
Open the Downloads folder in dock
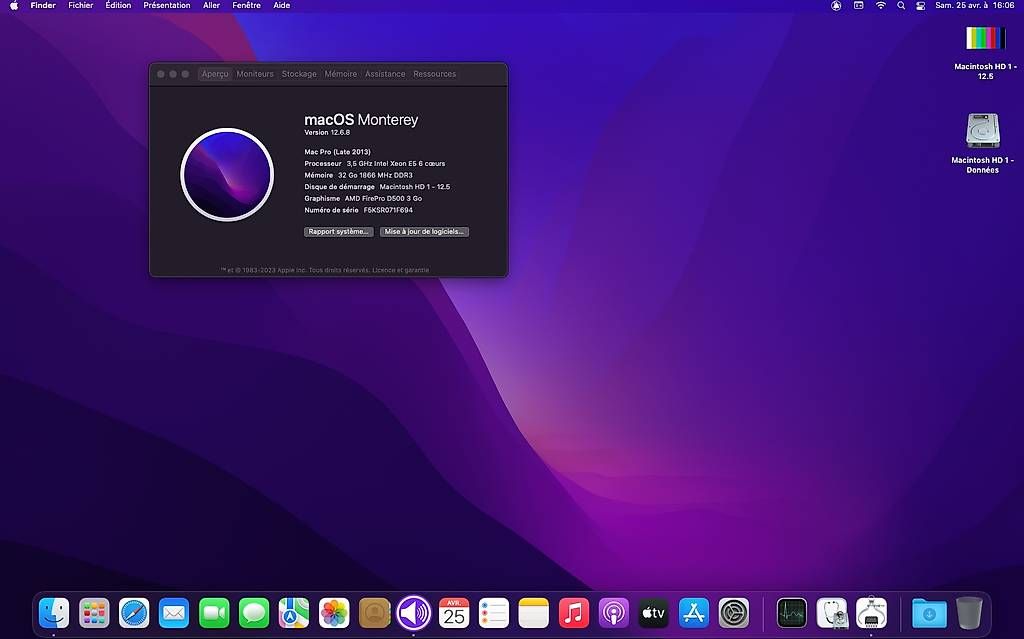[929, 614]
